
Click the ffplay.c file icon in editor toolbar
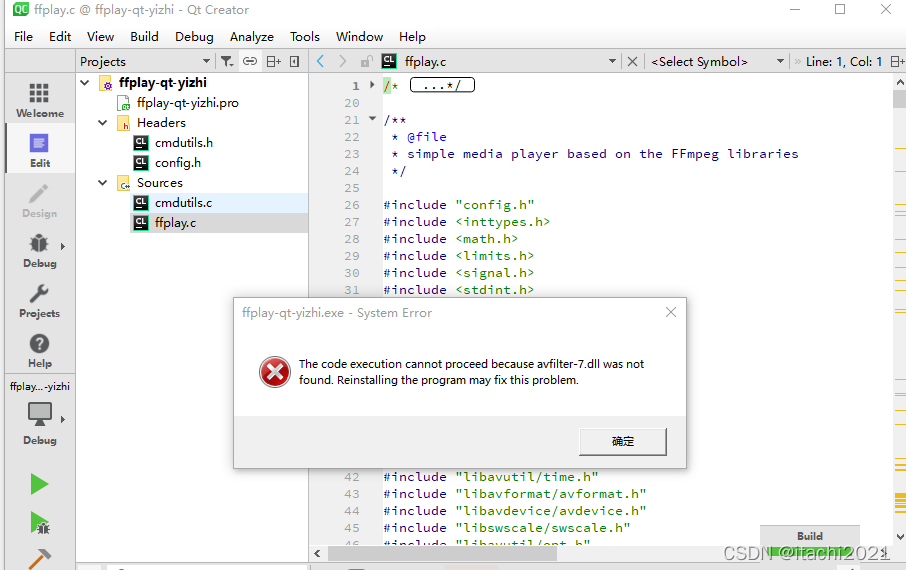coord(389,61)
